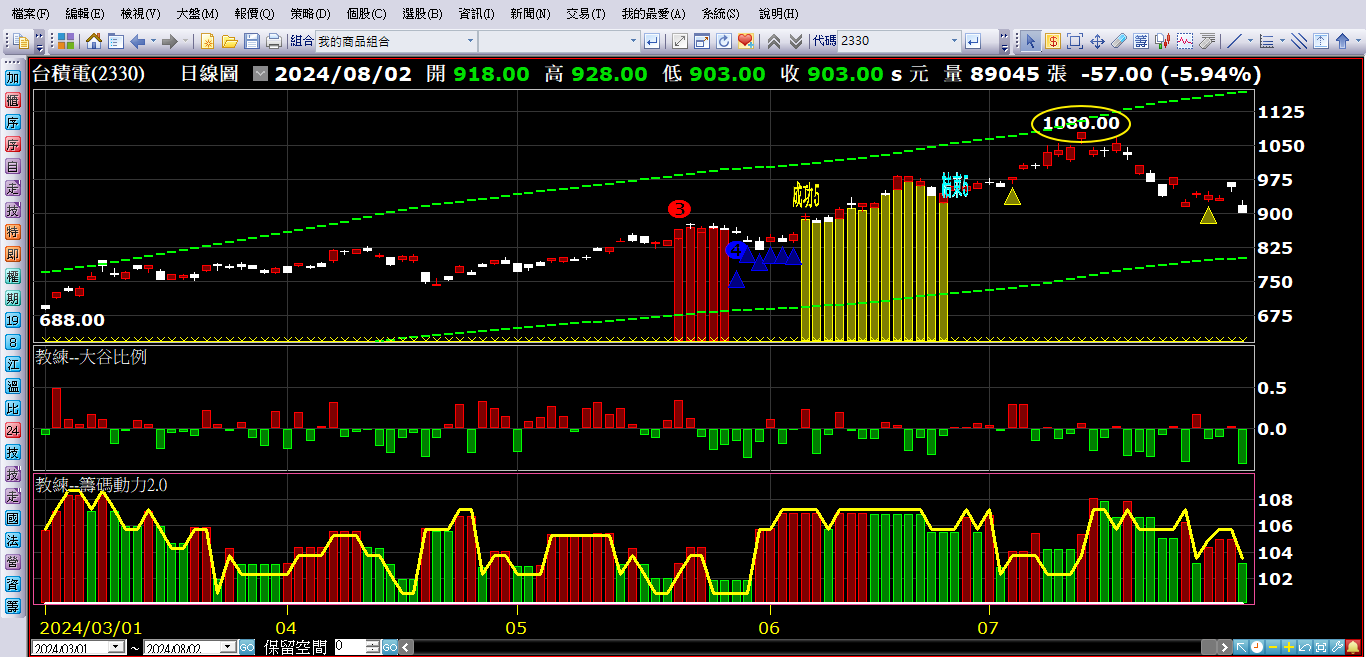Click the horizontal chart scrollbar track
The image size is (1366, 657).
pyautogui.click(x=800, y=647)
